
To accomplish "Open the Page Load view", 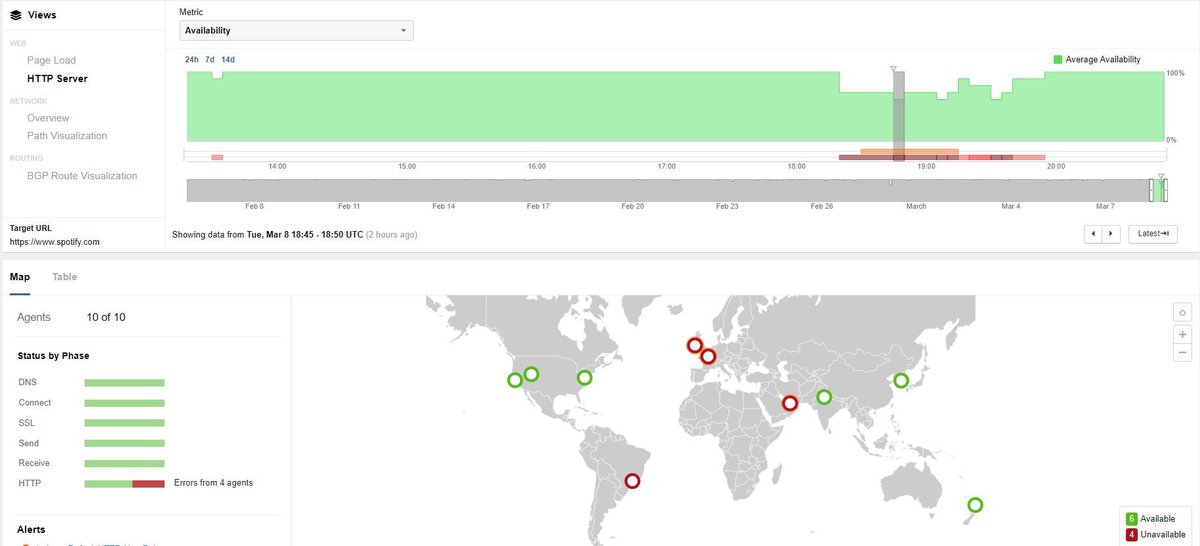I will click(x=51, y=60).
